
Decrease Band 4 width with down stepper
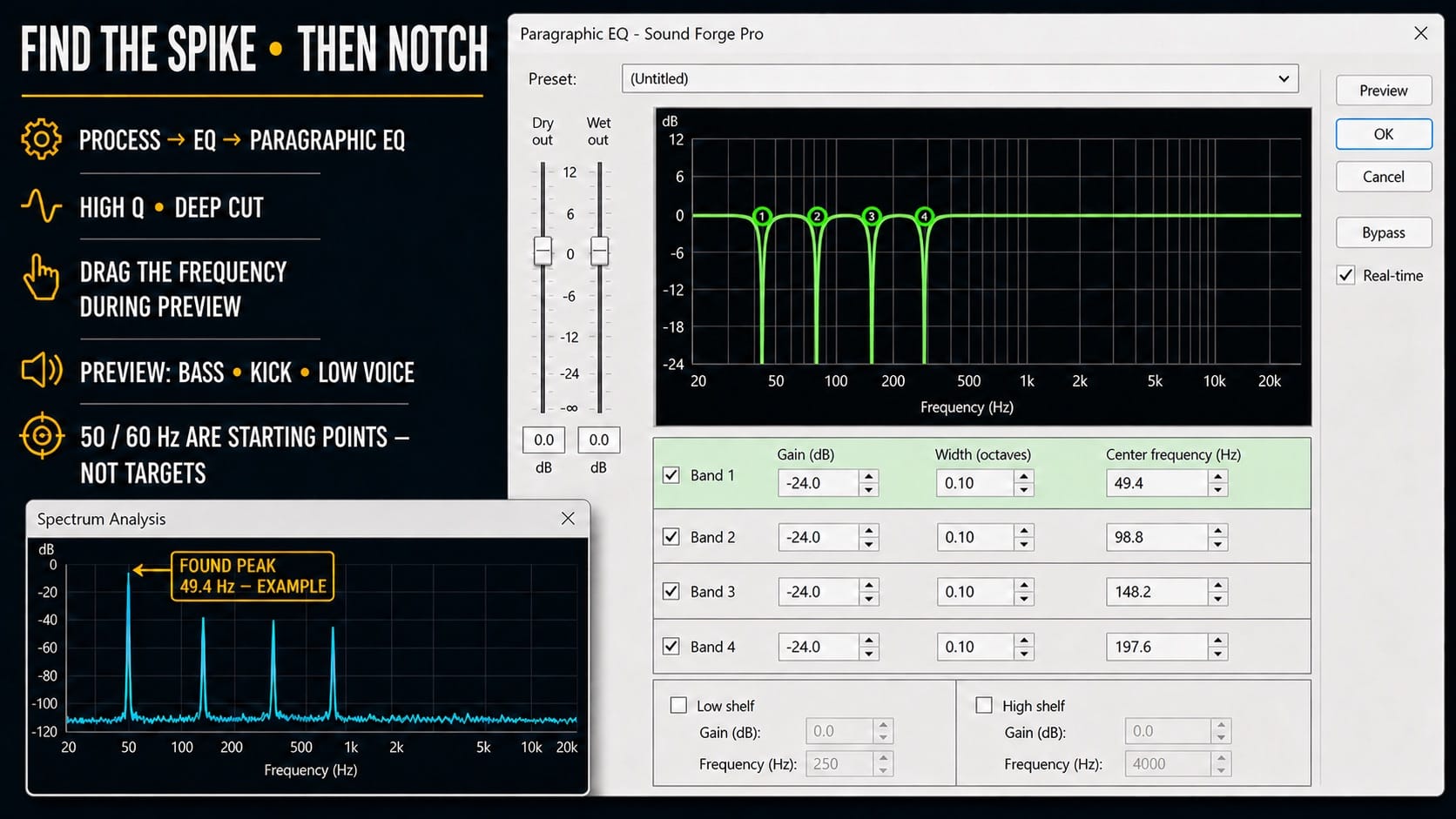coord(1024,654)
